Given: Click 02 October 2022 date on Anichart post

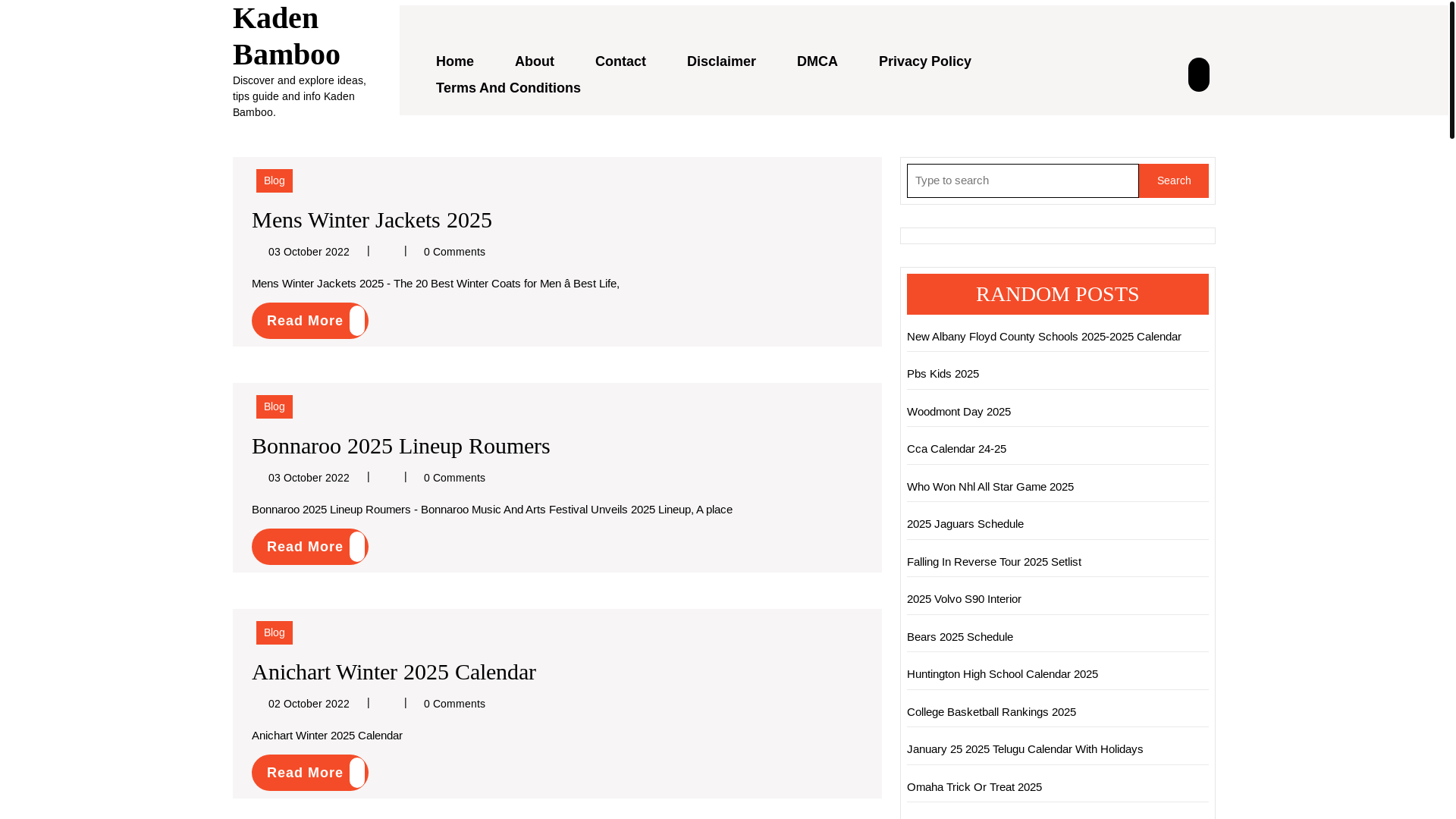Looking at the screenshot, I should point(309,704).
